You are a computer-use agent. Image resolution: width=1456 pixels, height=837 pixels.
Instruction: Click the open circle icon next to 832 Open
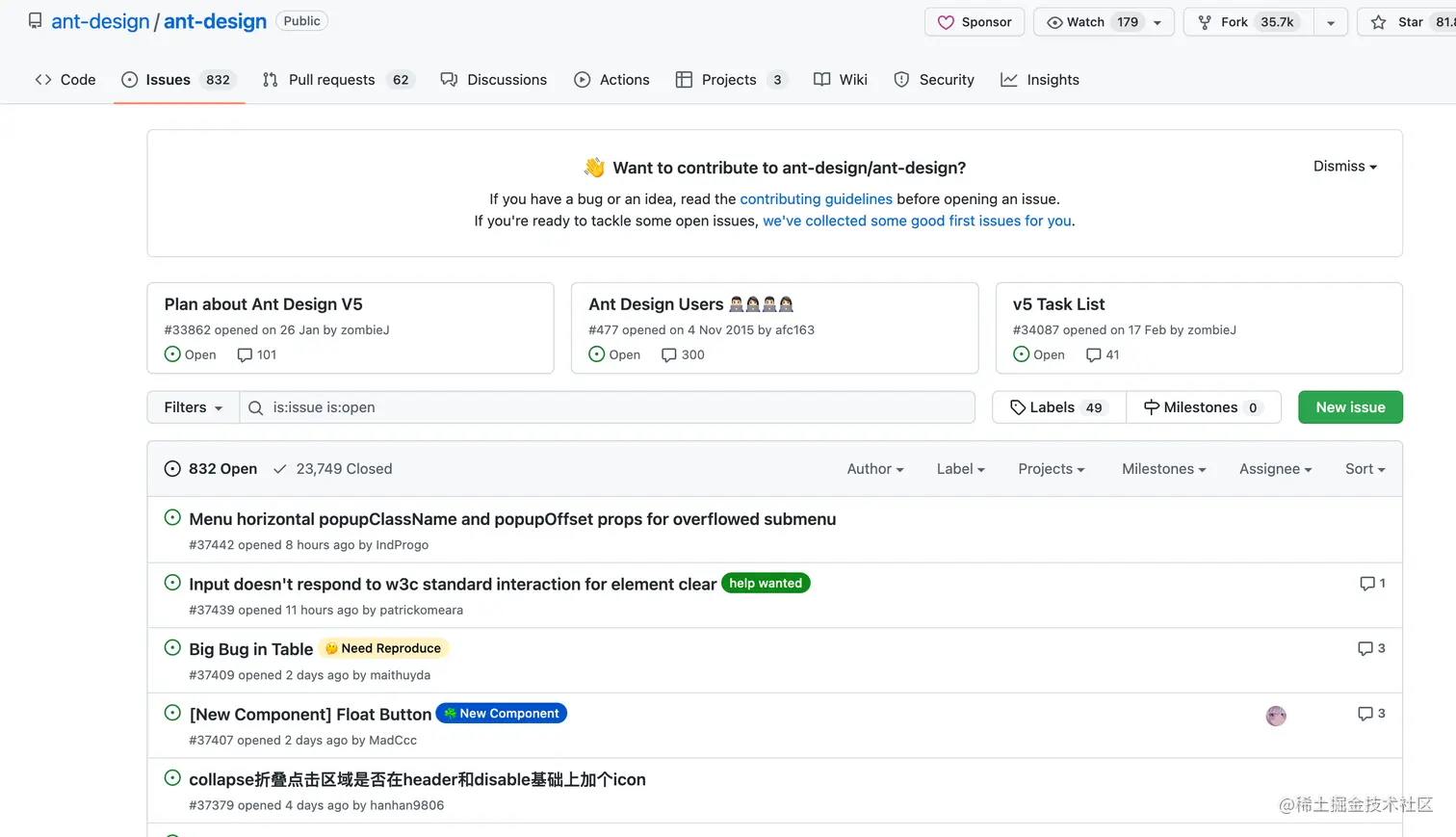172,469
